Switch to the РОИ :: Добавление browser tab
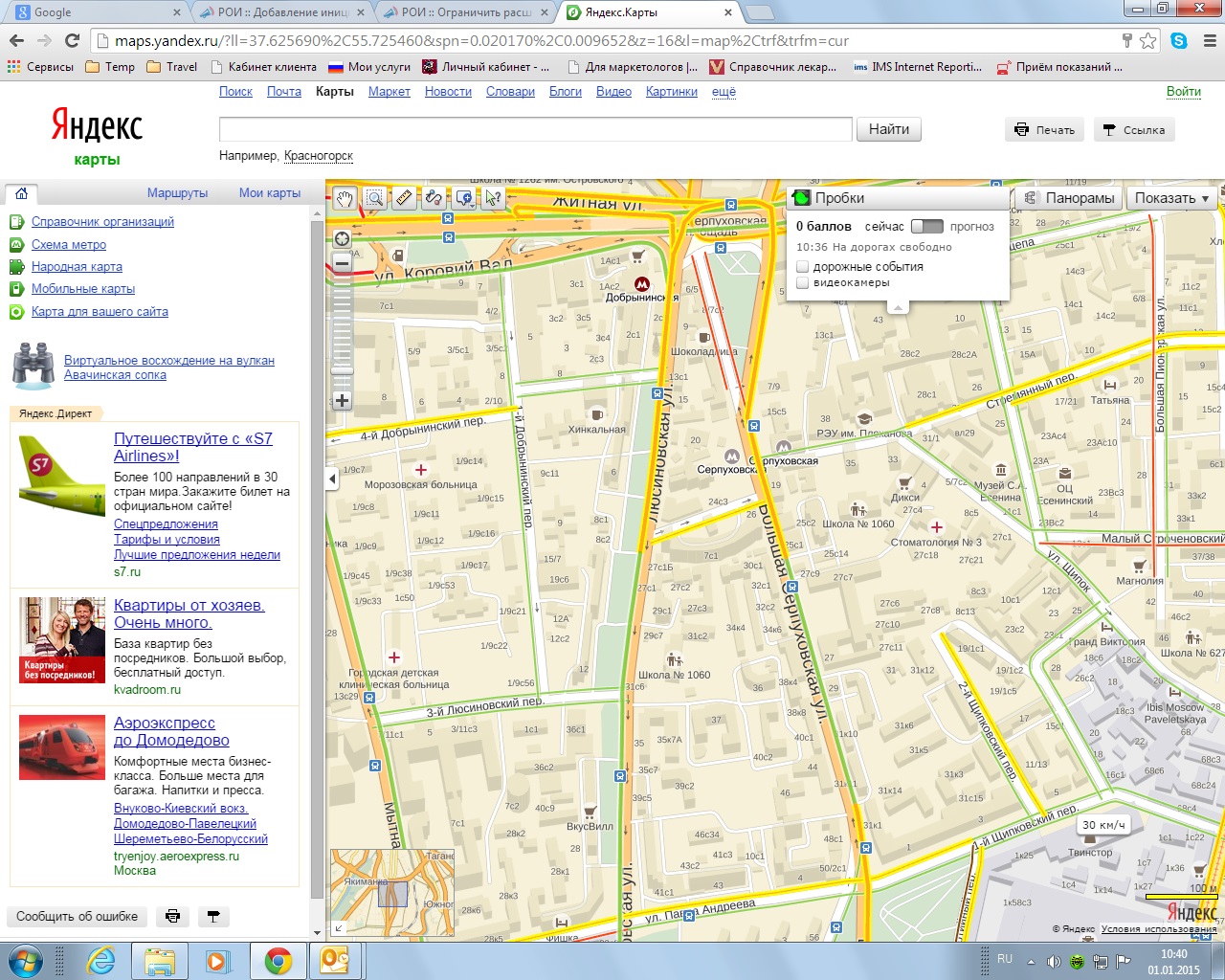This screenshot has height=980, width=1225. tap(282, 12)
